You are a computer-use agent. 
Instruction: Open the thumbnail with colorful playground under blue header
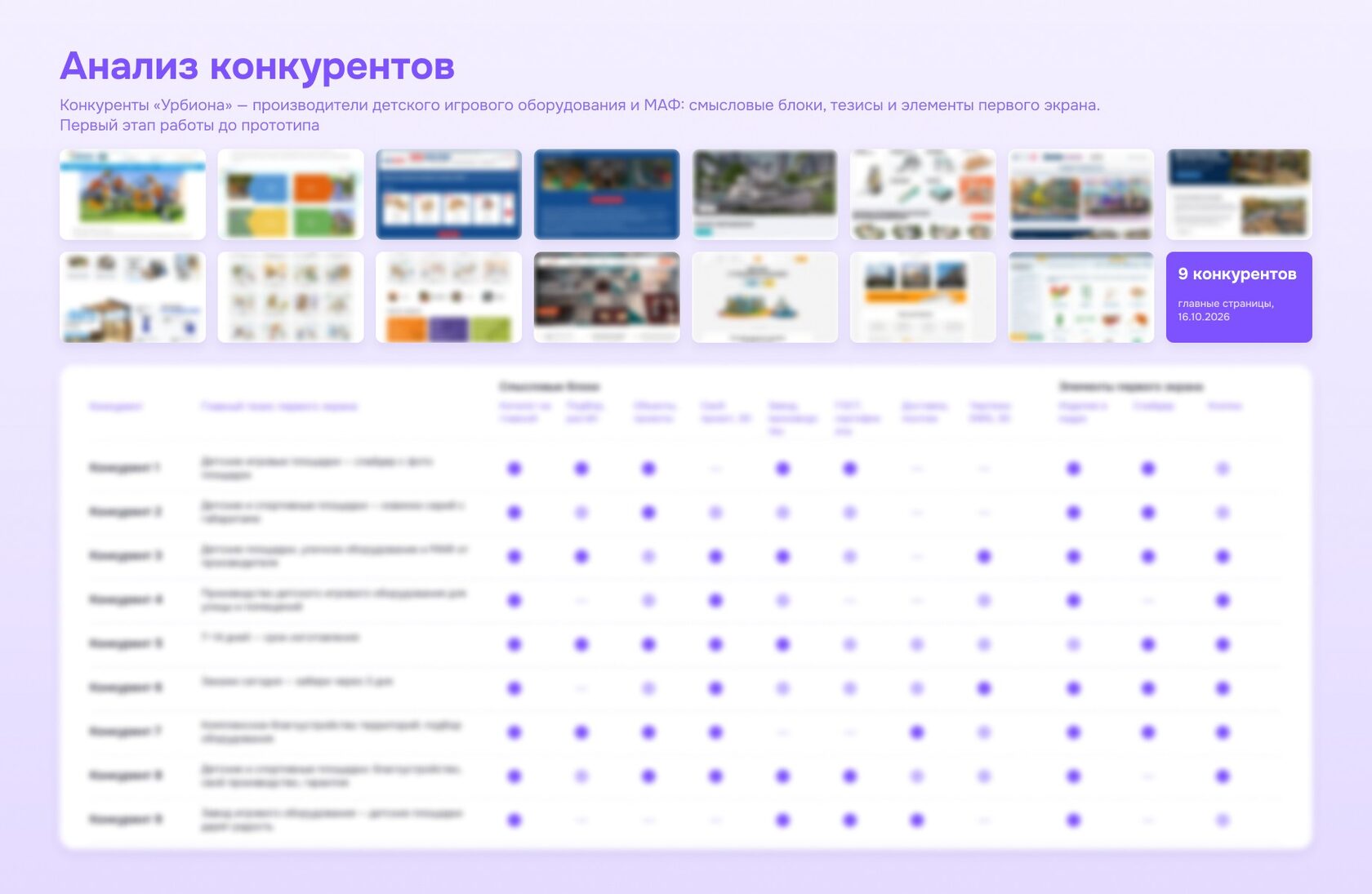pyautogui.click(x=132, y=194)
